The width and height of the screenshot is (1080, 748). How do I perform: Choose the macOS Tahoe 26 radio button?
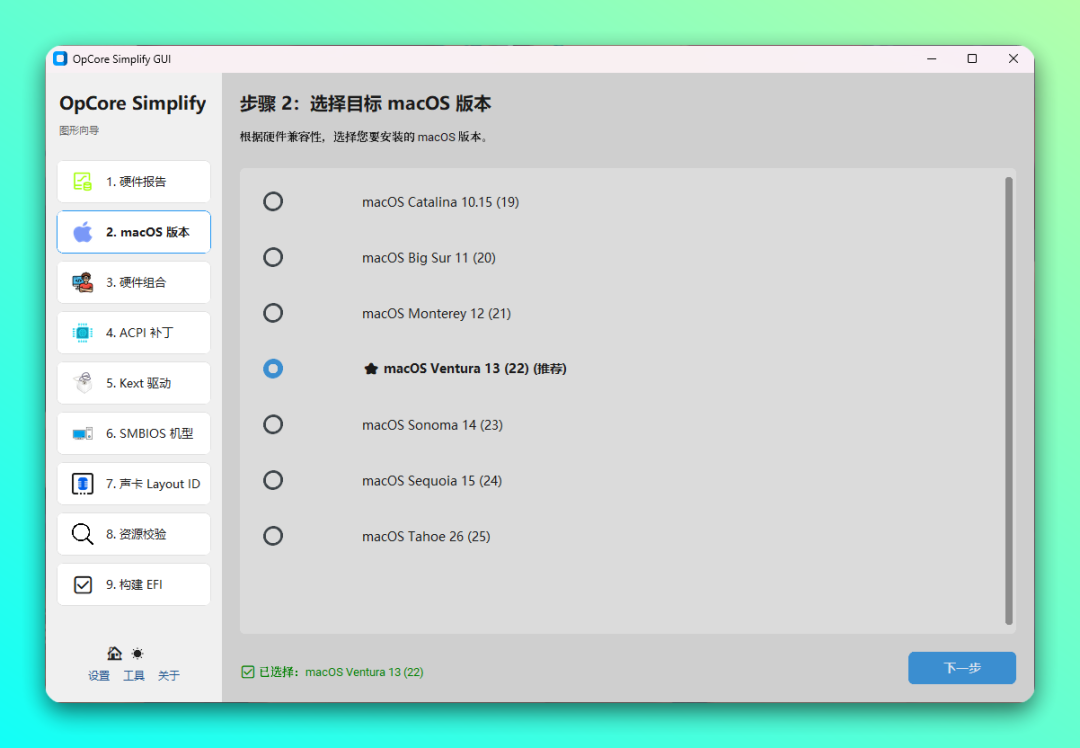[273, 536]
